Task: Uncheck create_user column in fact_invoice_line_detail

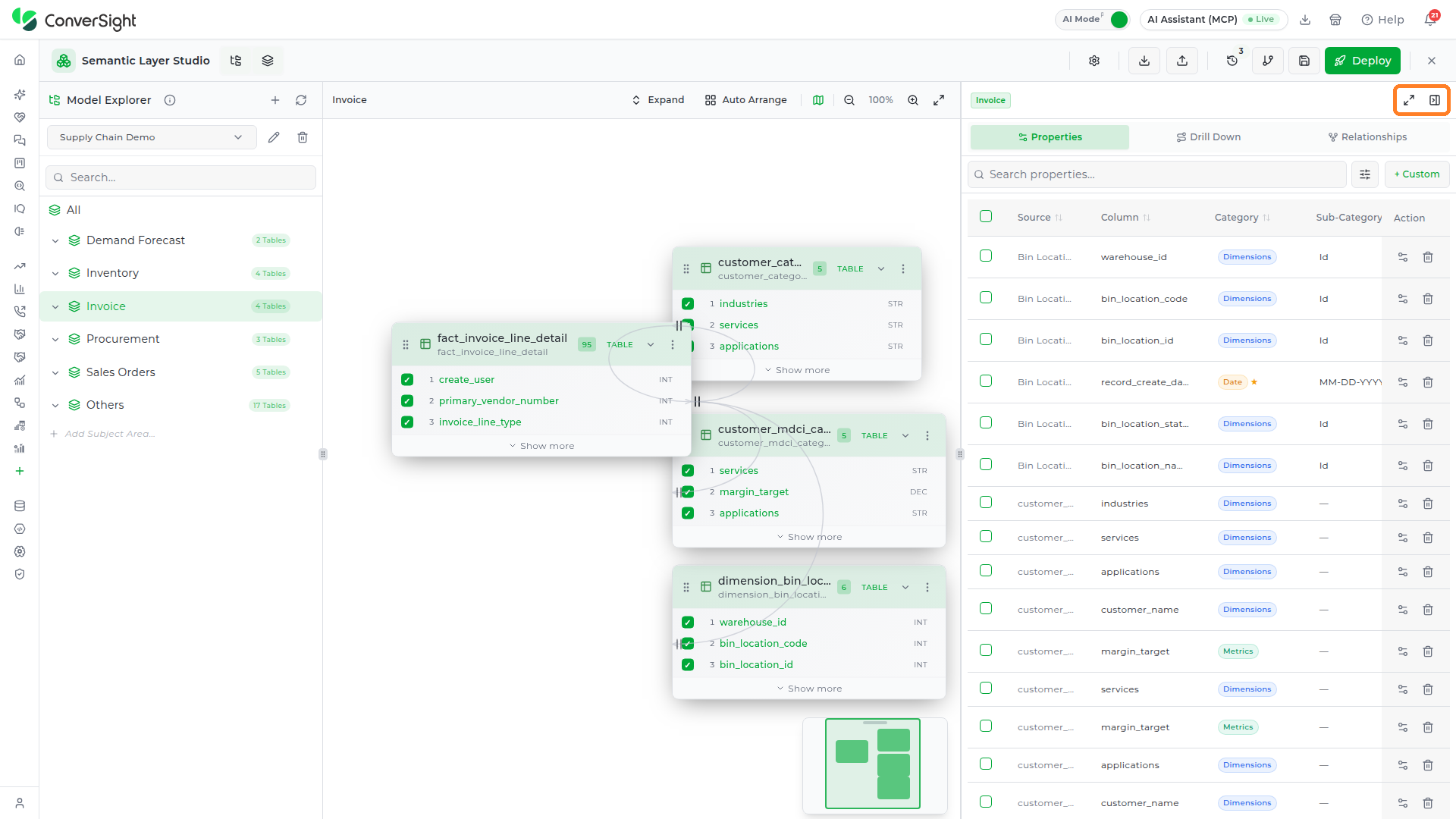Action: tap(407, 380)
